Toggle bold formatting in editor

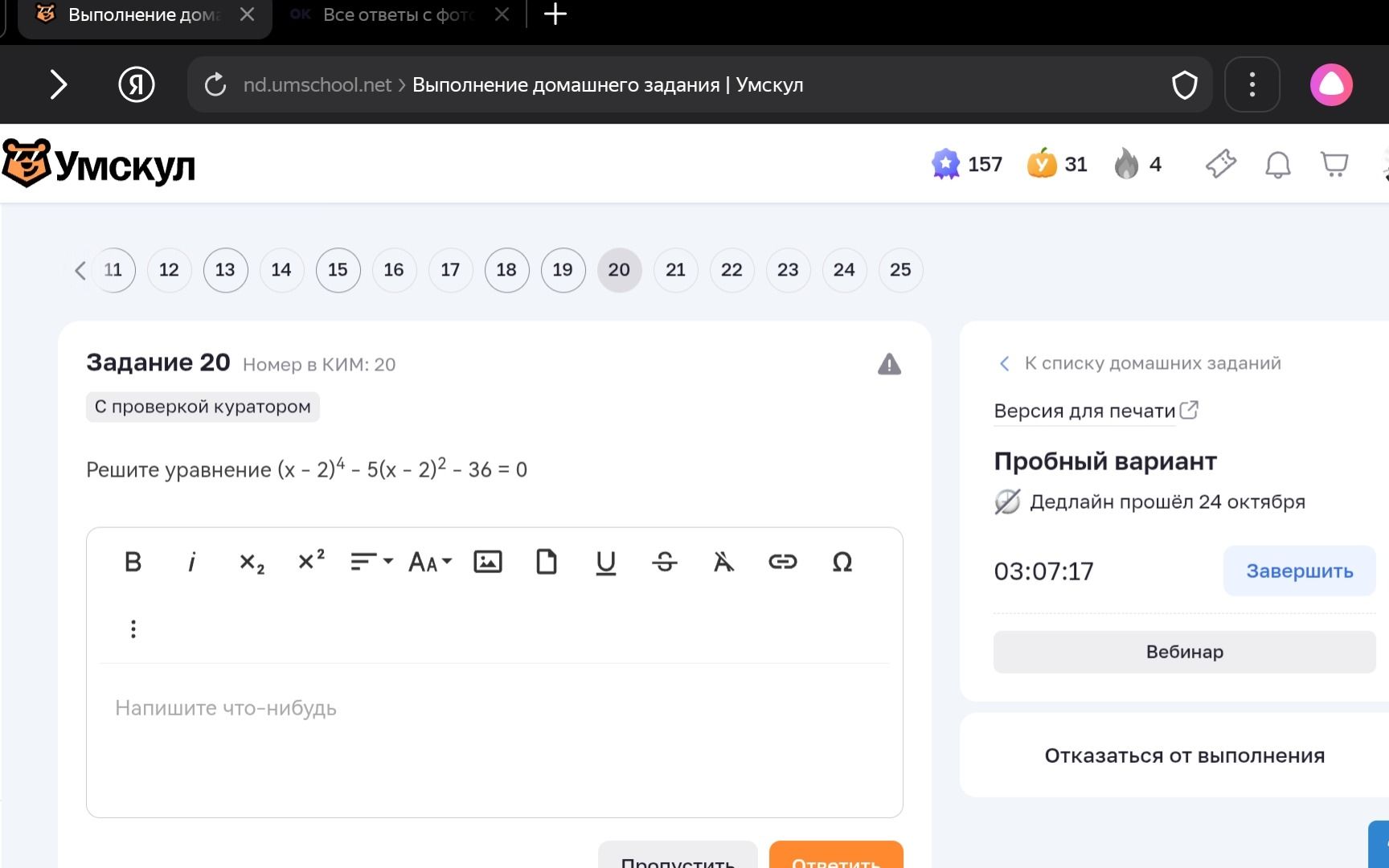133,562
